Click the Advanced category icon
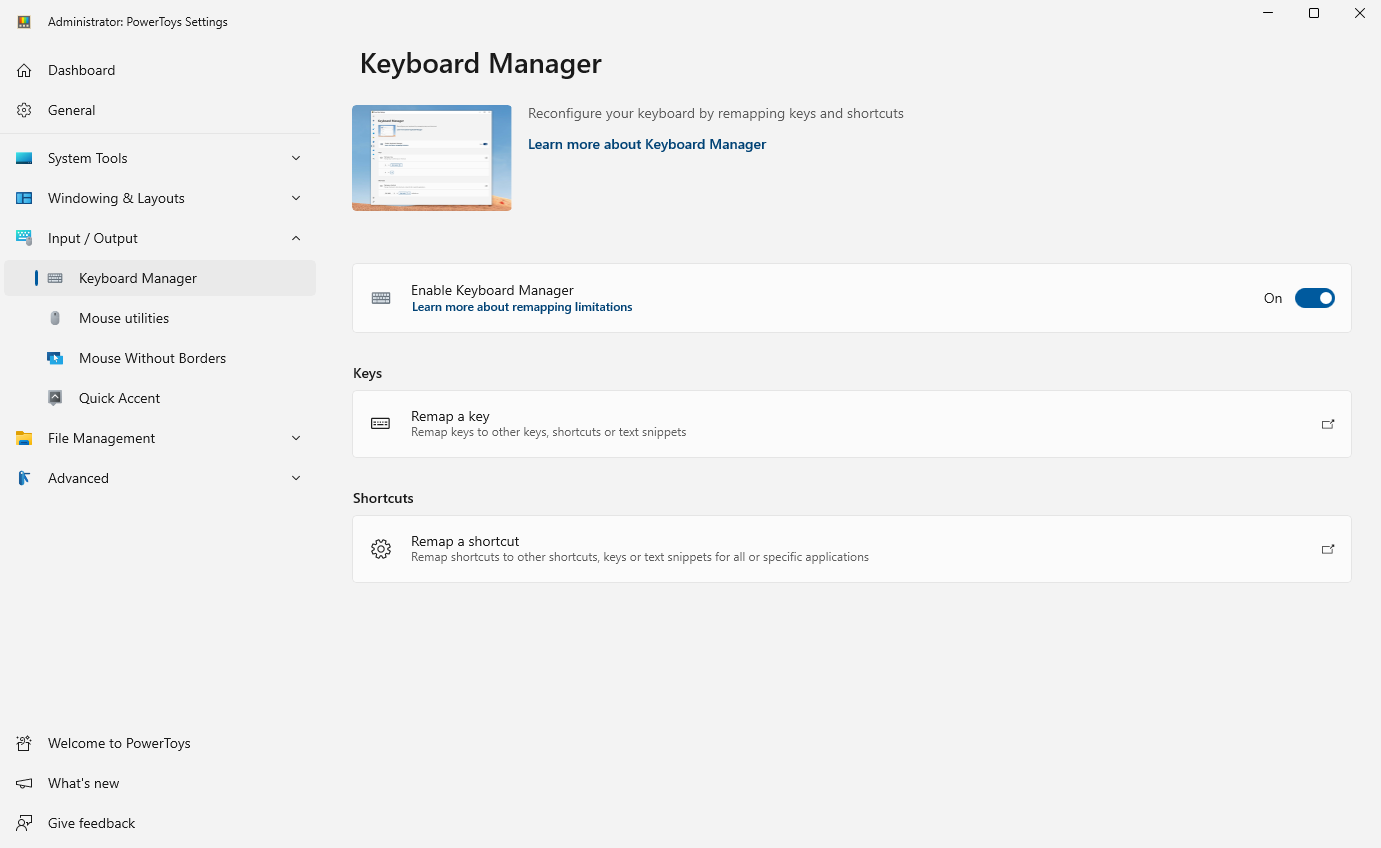Viewport: 1381px width, 848px height. click(24, 478)
